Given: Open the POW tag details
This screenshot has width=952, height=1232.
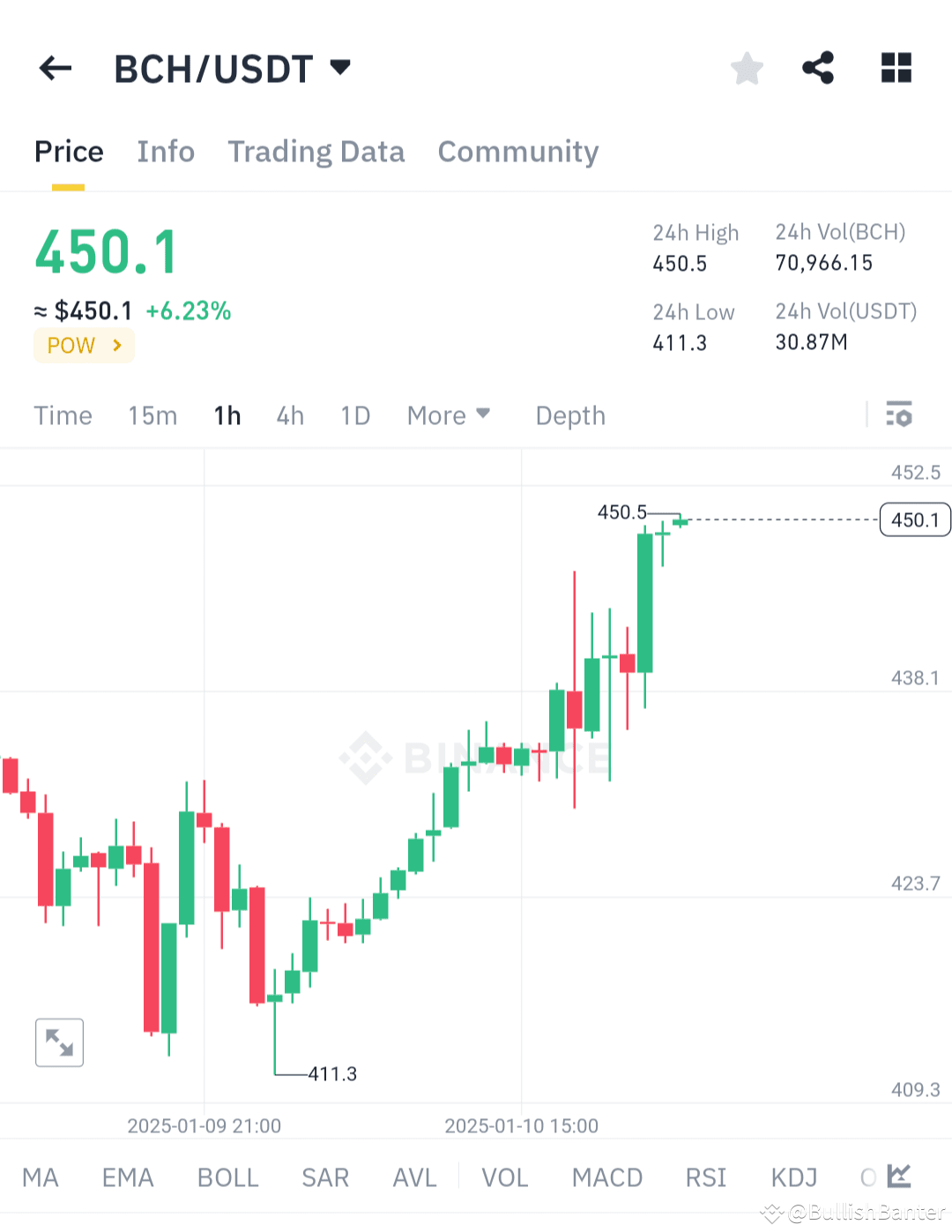Looking at the screenshot, I should point(84,345).
